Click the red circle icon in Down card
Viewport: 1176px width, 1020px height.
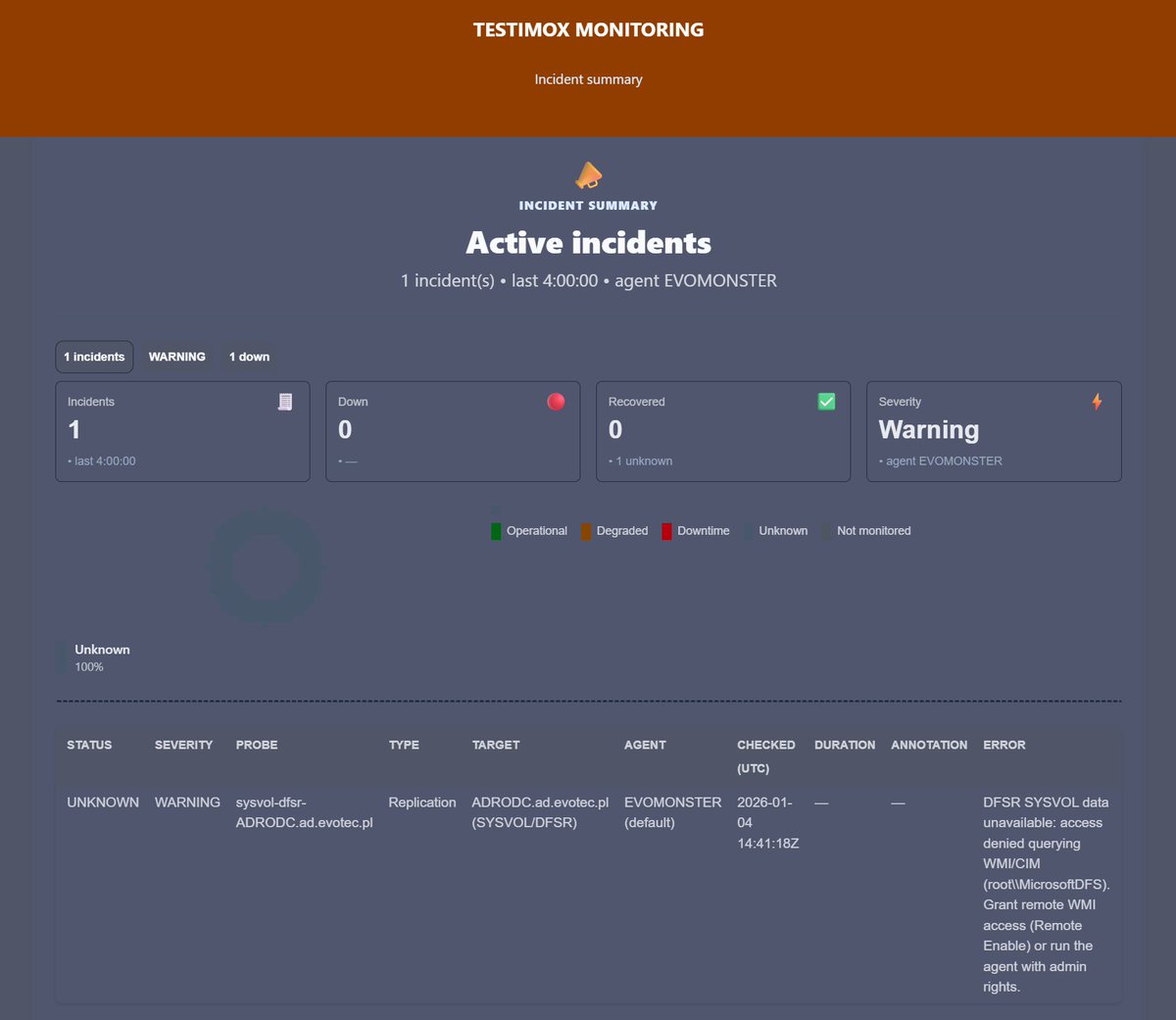(x=556, y=402)
